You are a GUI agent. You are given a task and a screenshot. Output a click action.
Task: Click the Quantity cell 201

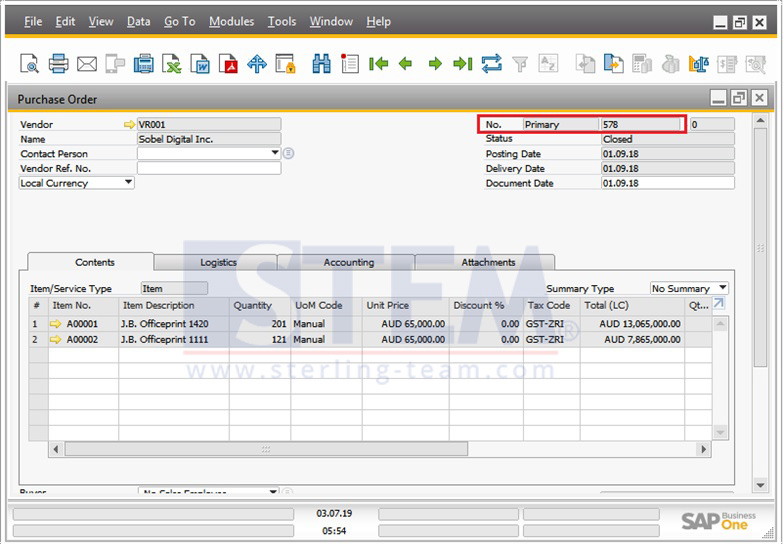tap(260, 324)
